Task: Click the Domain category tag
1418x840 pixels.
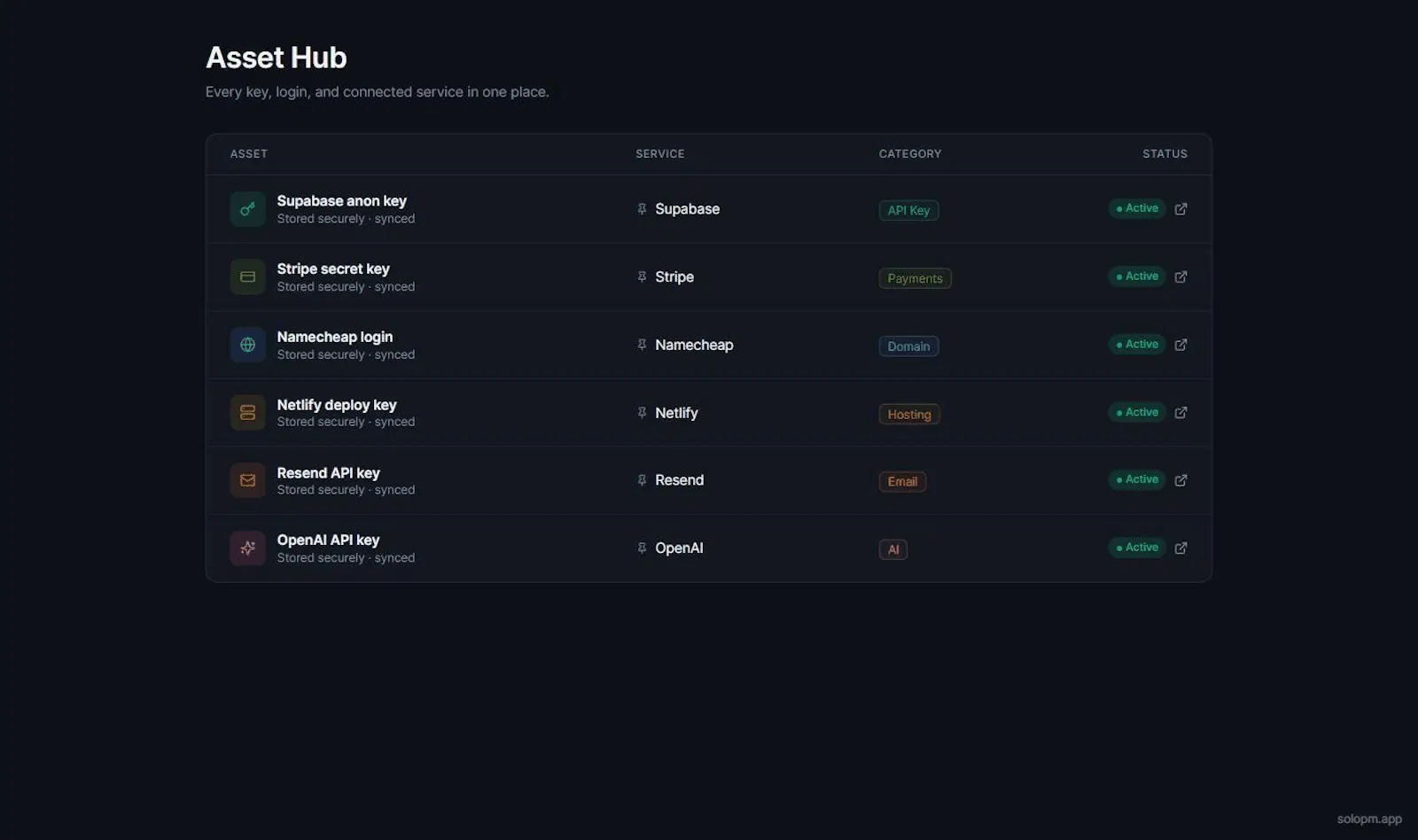Action: (908, 346)
